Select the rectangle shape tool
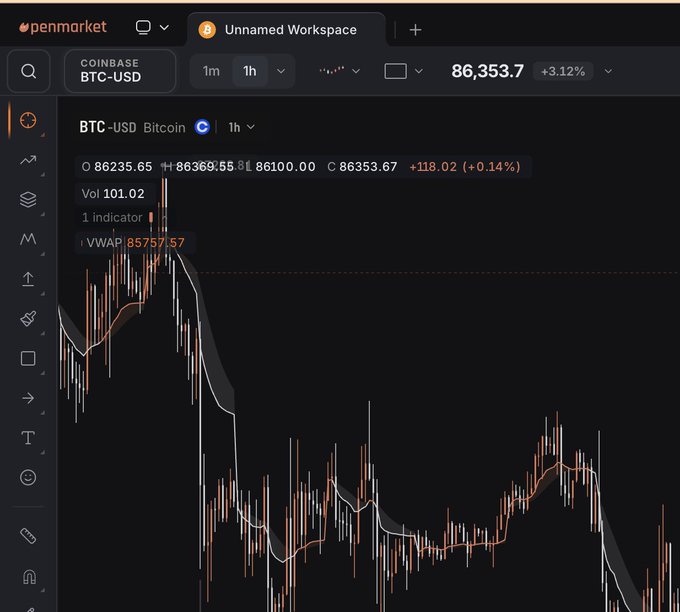 coord(28,358)
